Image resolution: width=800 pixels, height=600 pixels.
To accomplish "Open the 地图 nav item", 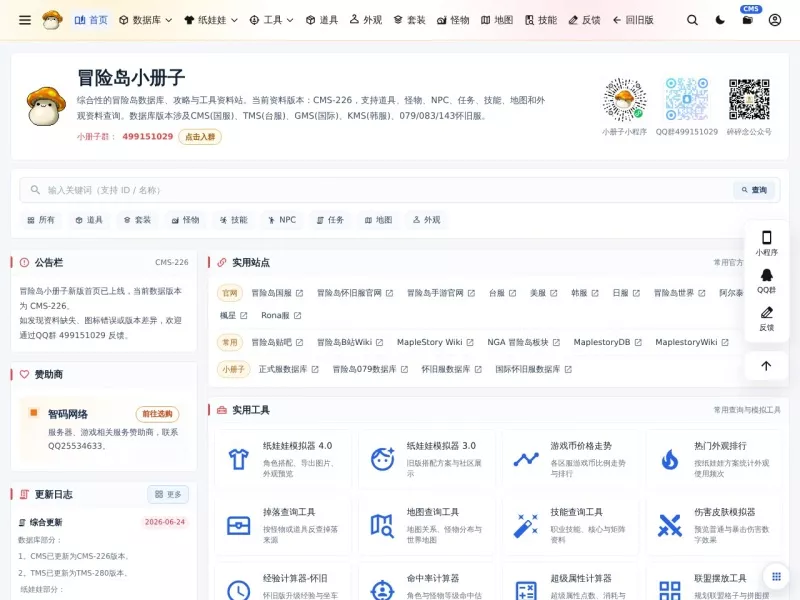I will coord(497,20).
